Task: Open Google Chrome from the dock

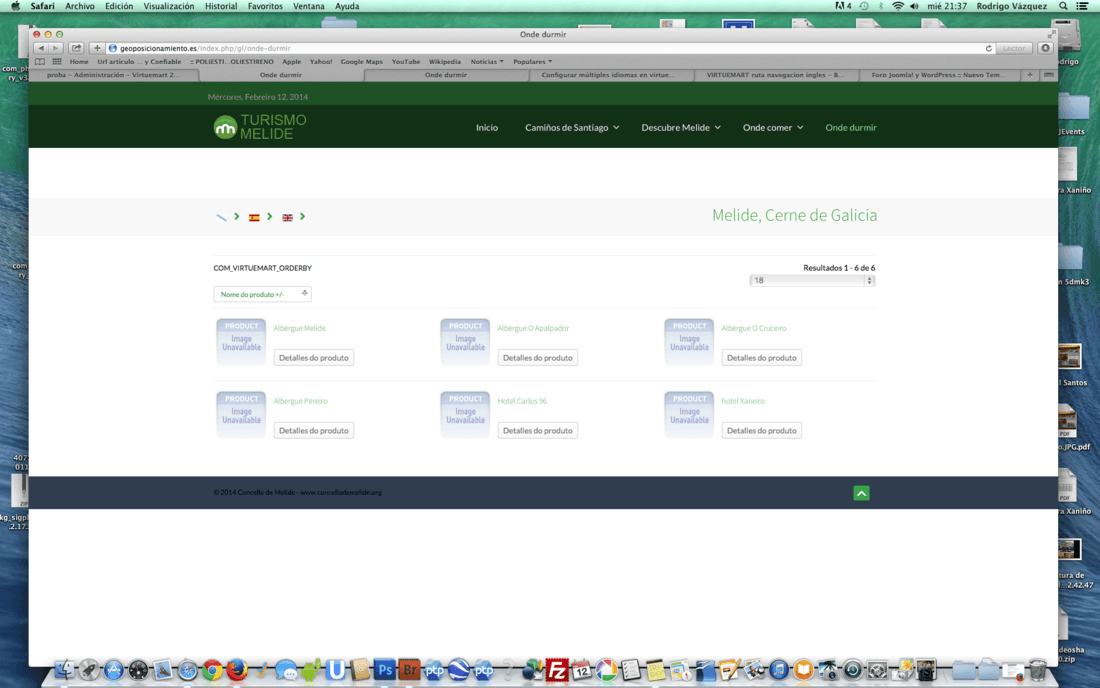Action: [212, 670]
